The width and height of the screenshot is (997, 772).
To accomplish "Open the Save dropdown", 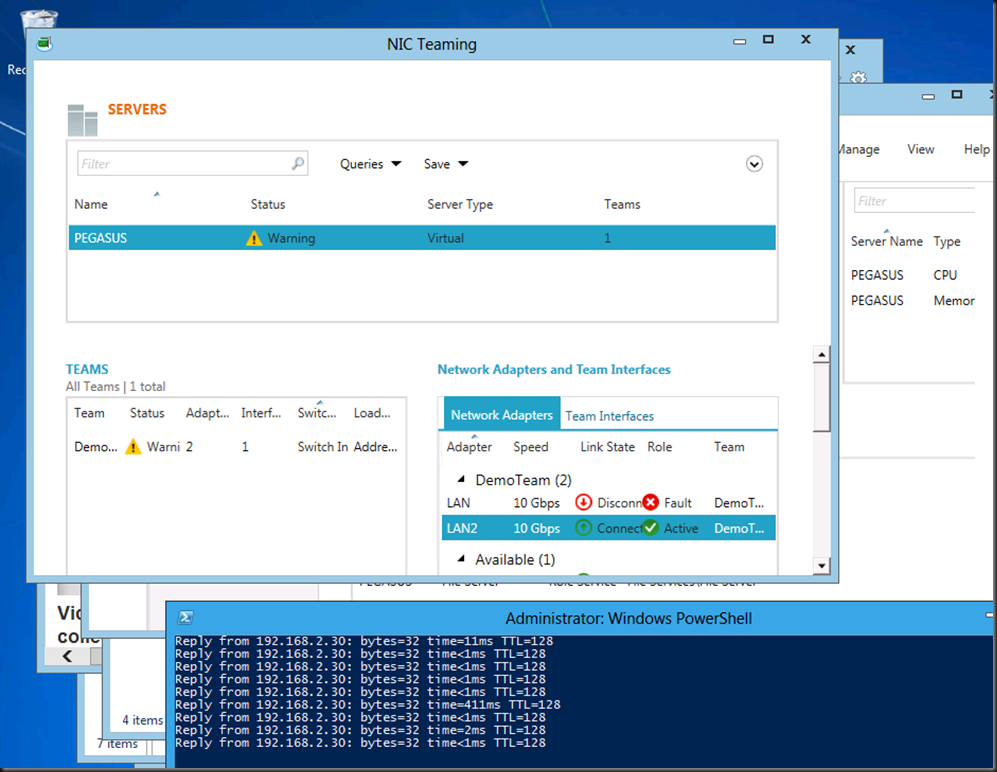I will (x=446, y=164).
